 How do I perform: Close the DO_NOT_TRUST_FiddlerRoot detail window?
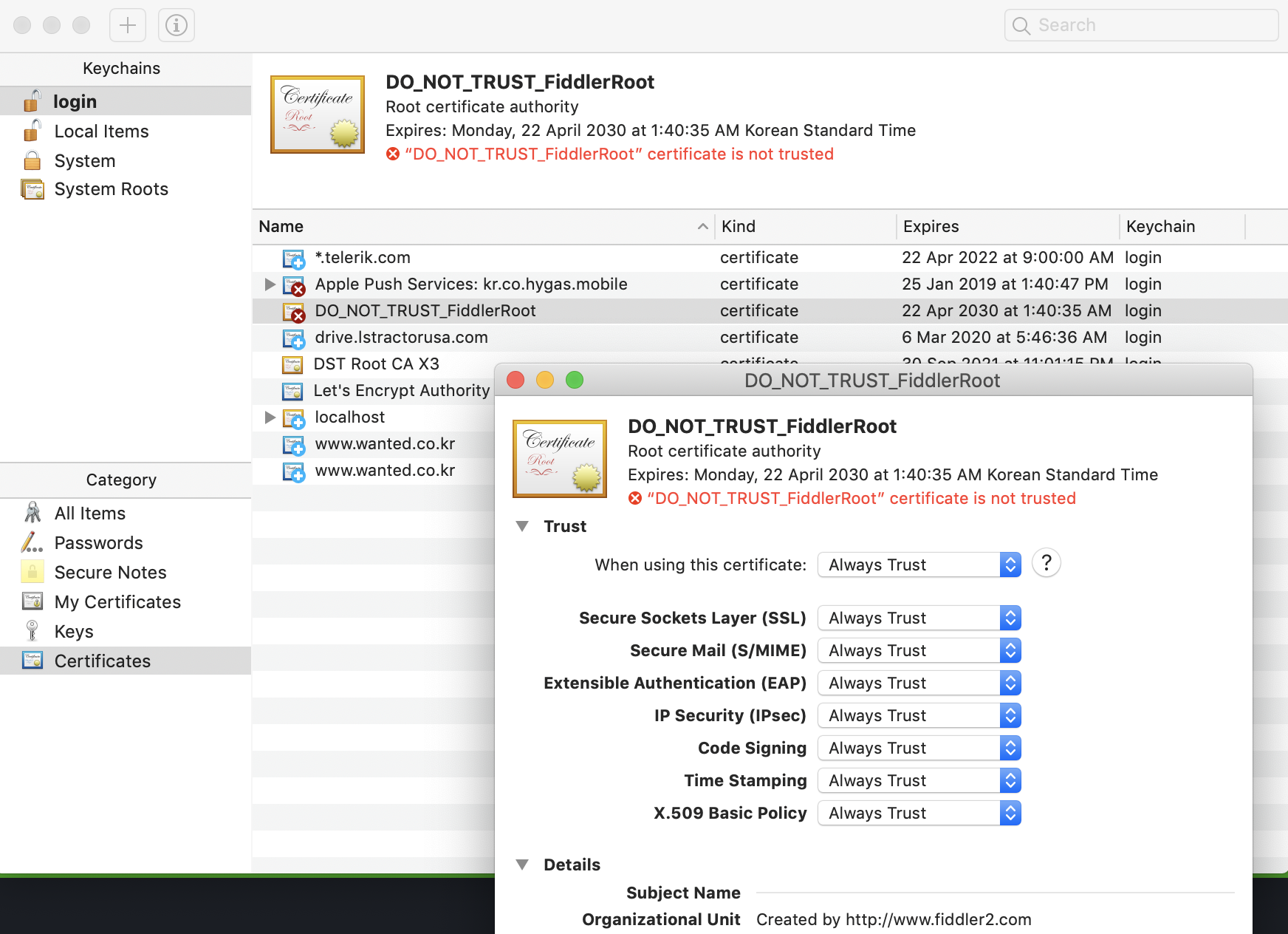pos(515,380)
